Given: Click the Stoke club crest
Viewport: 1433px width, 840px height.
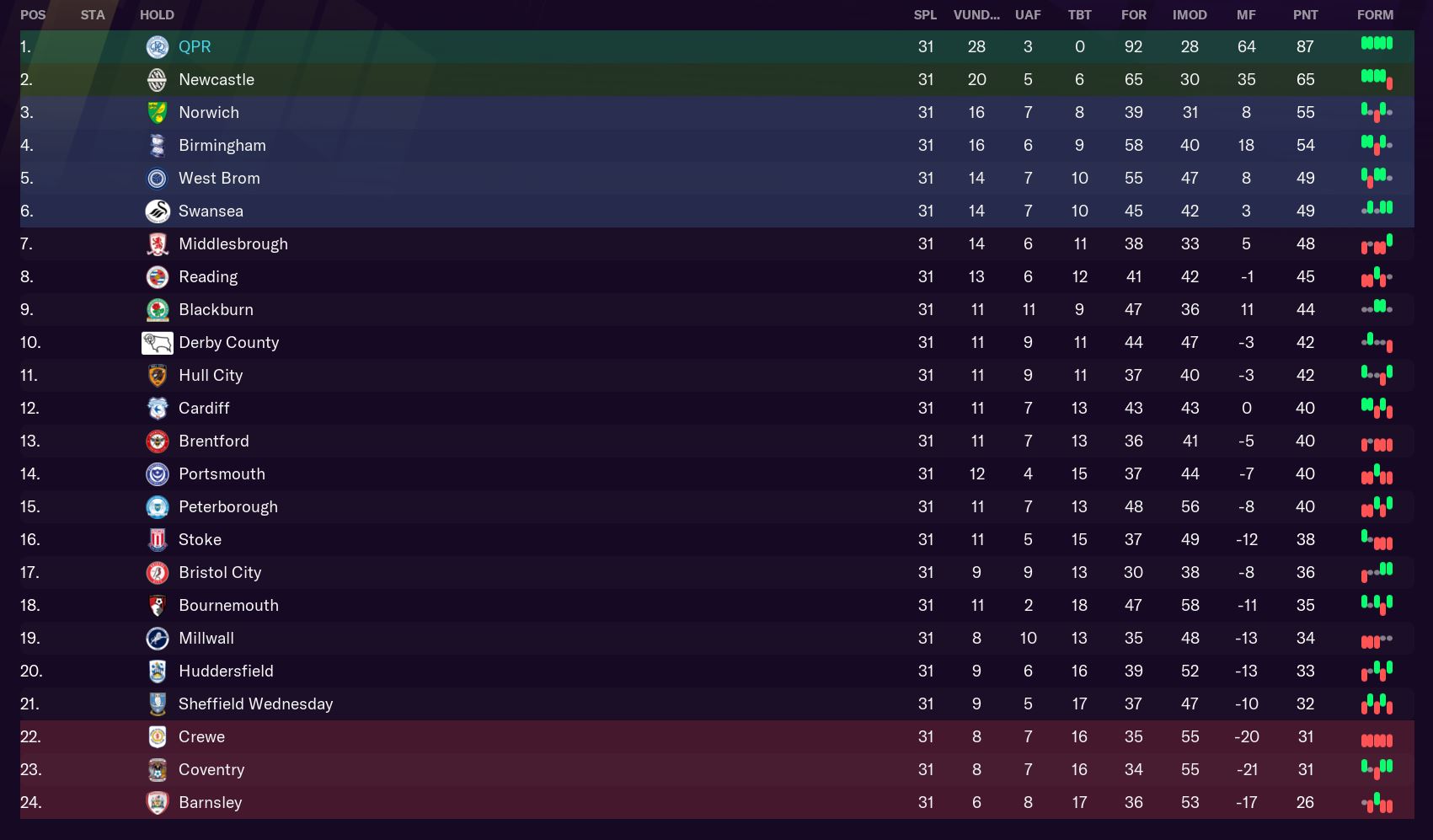Looking at the screenshot, I should (157, 540).
